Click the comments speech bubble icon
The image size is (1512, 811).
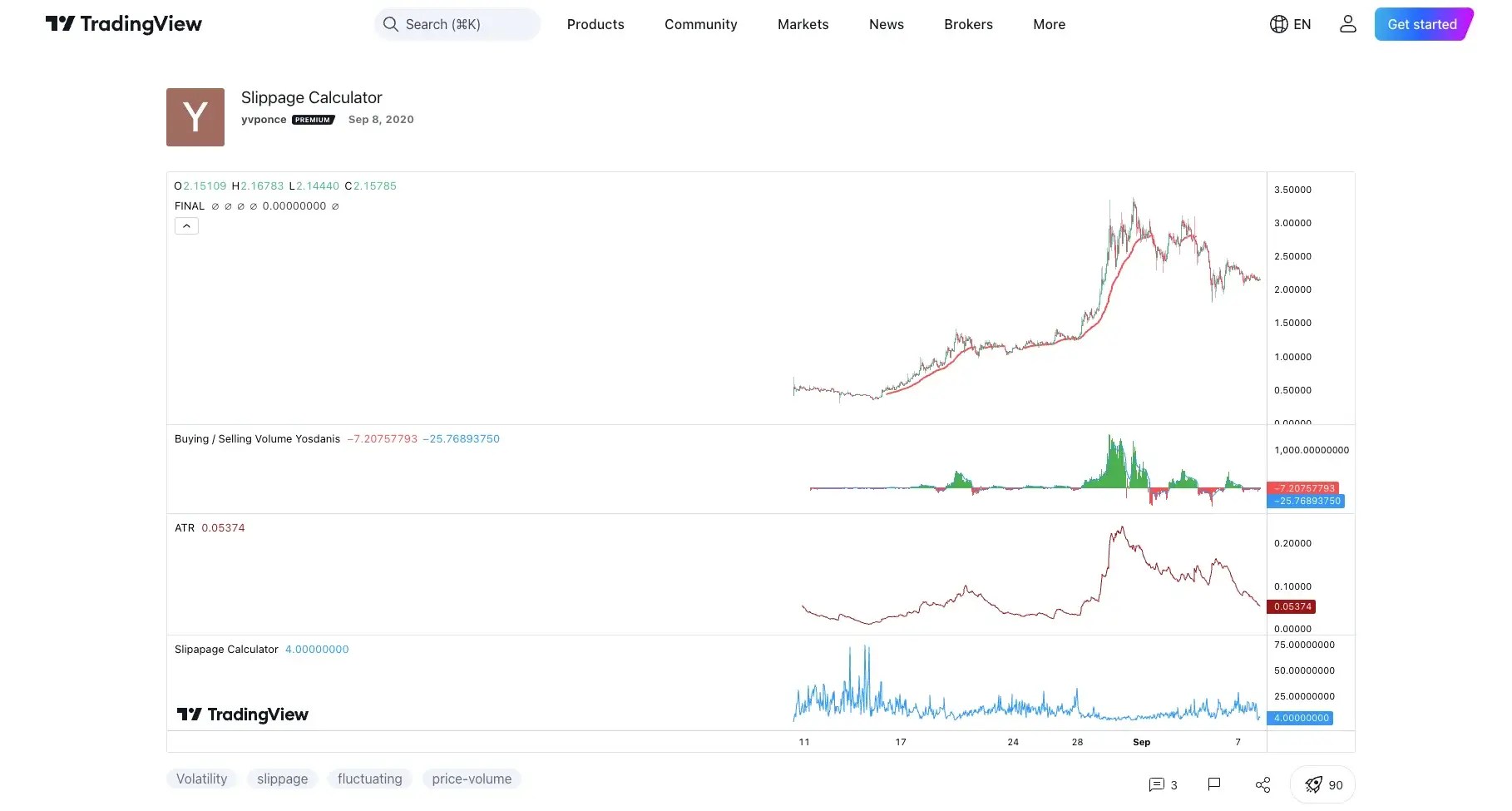[x=1156, y=784]
